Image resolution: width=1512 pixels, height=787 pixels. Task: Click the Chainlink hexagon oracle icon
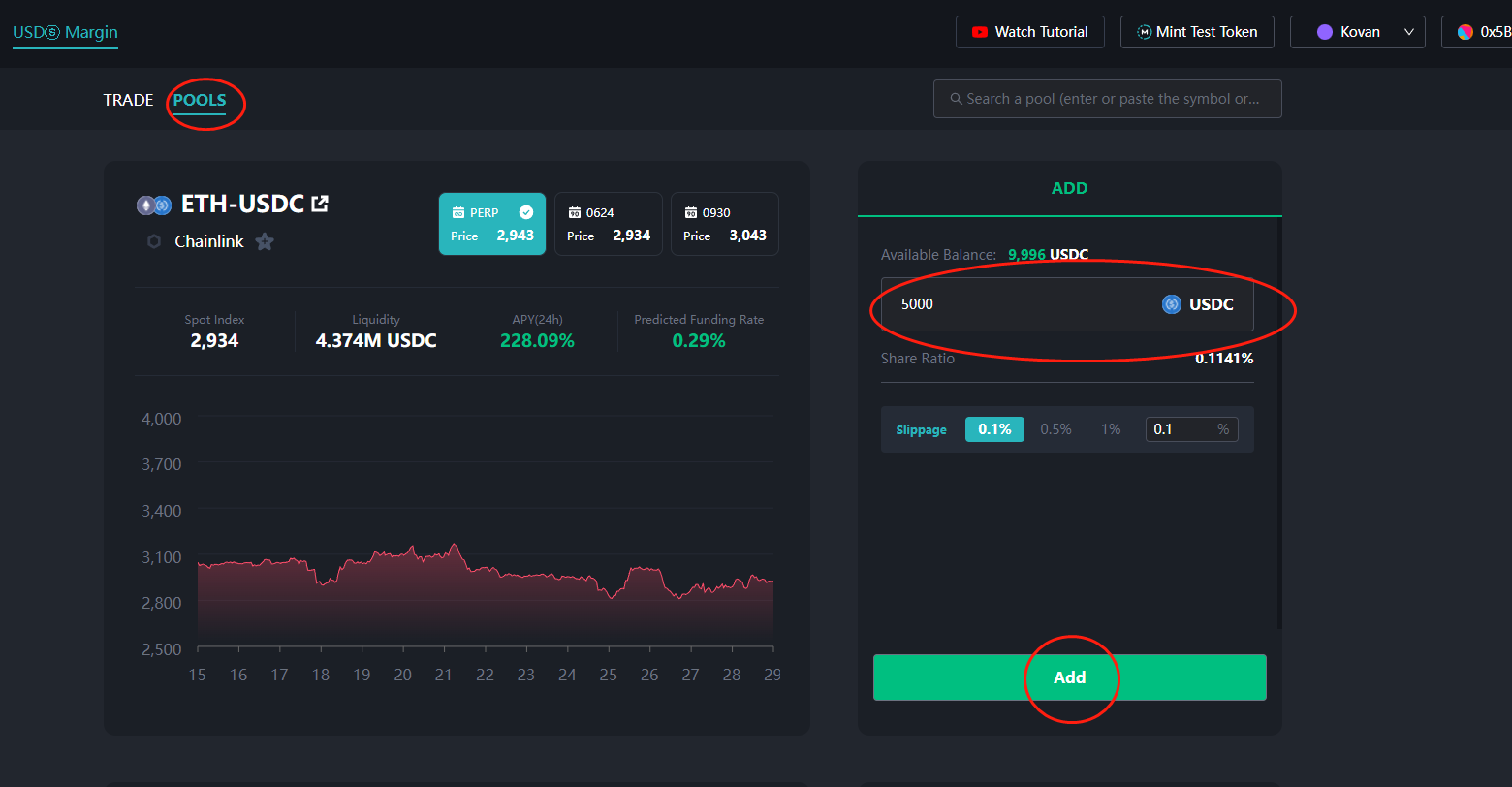click(153, 241)
